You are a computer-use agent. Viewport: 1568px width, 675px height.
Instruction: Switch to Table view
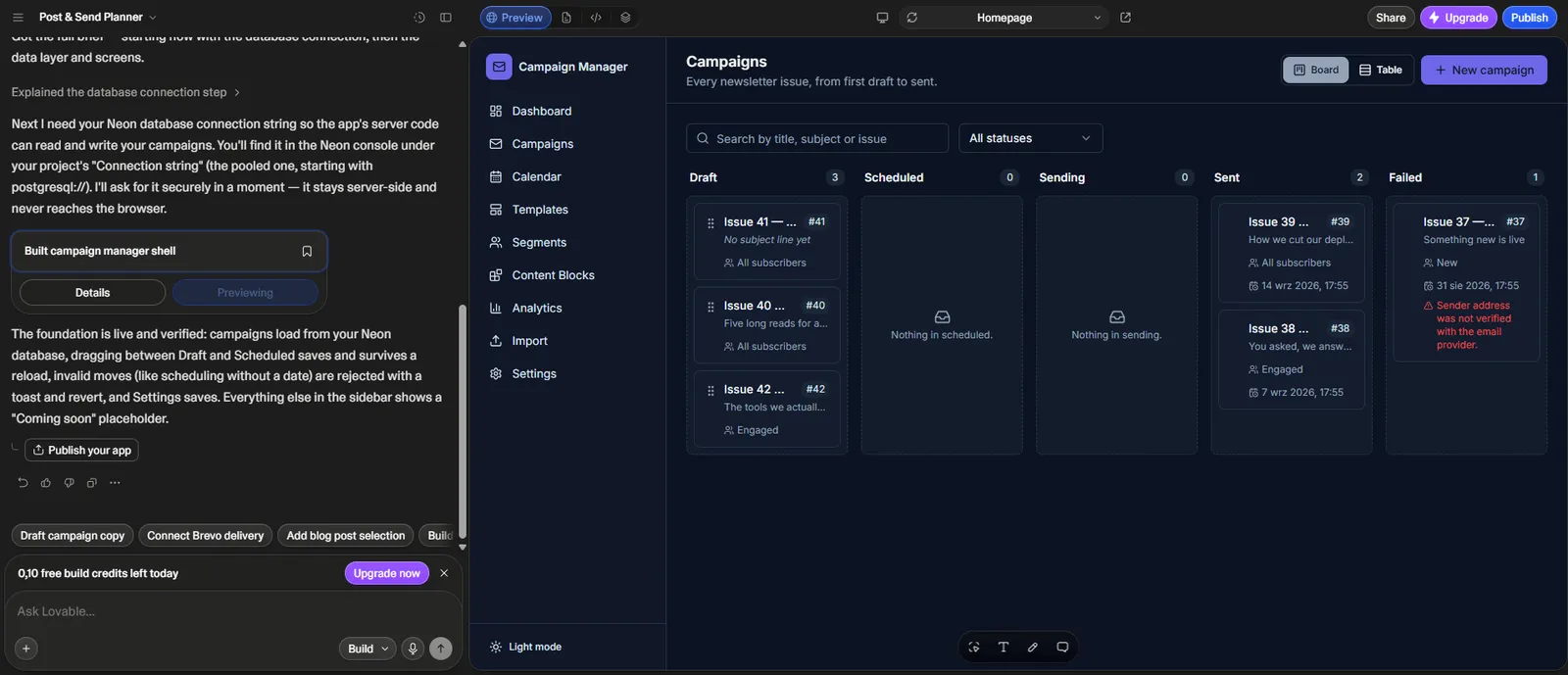(1380, 70)
